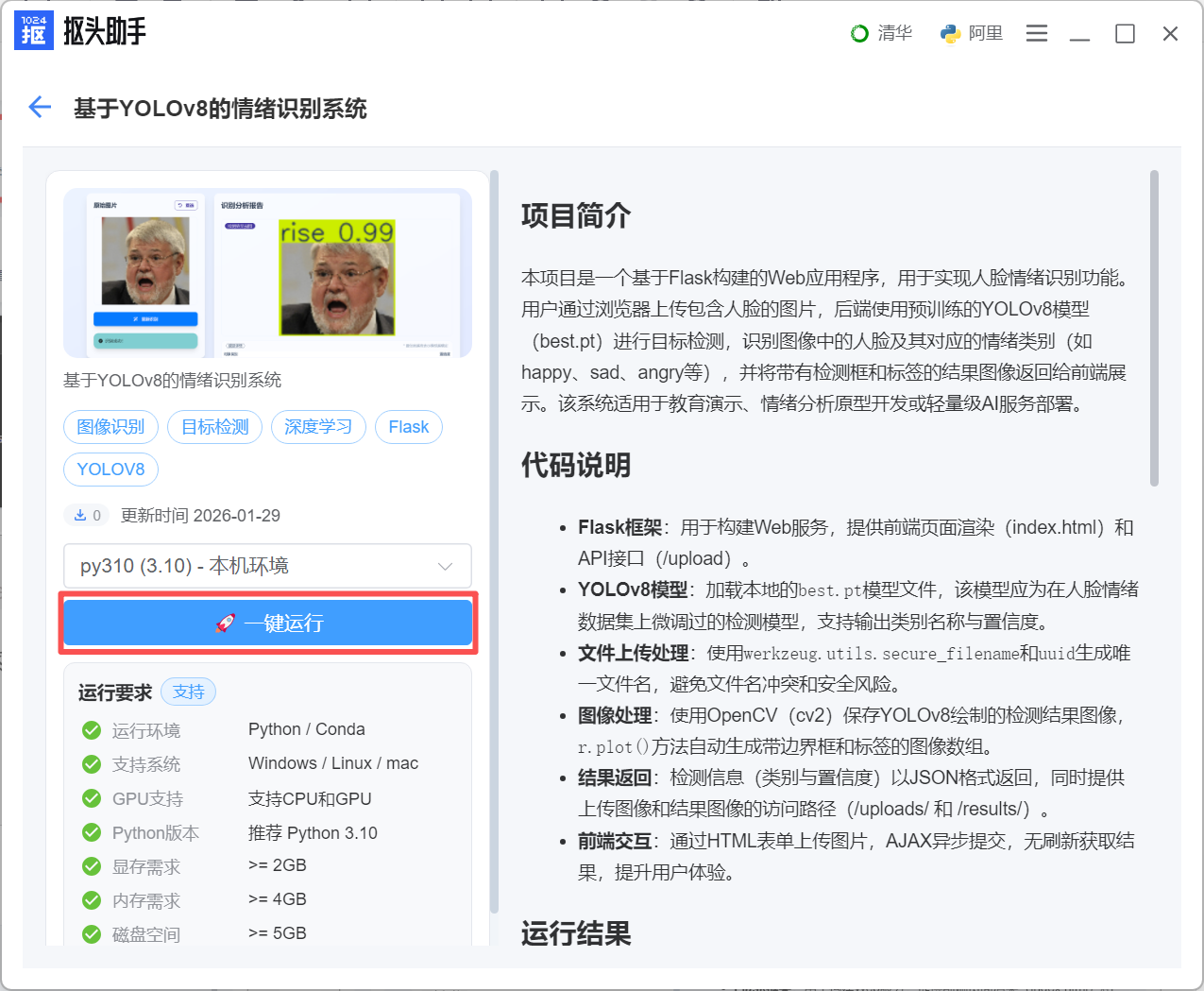Screen dimensions: 1204x991
Task: Click the green check beside 内存需求
Action: click(92, 900)
